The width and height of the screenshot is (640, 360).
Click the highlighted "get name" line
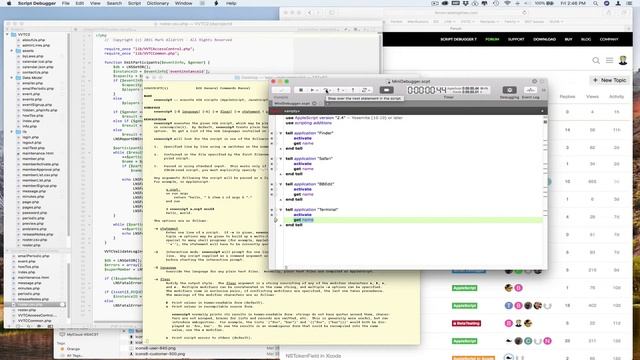[x=413, y=220]
